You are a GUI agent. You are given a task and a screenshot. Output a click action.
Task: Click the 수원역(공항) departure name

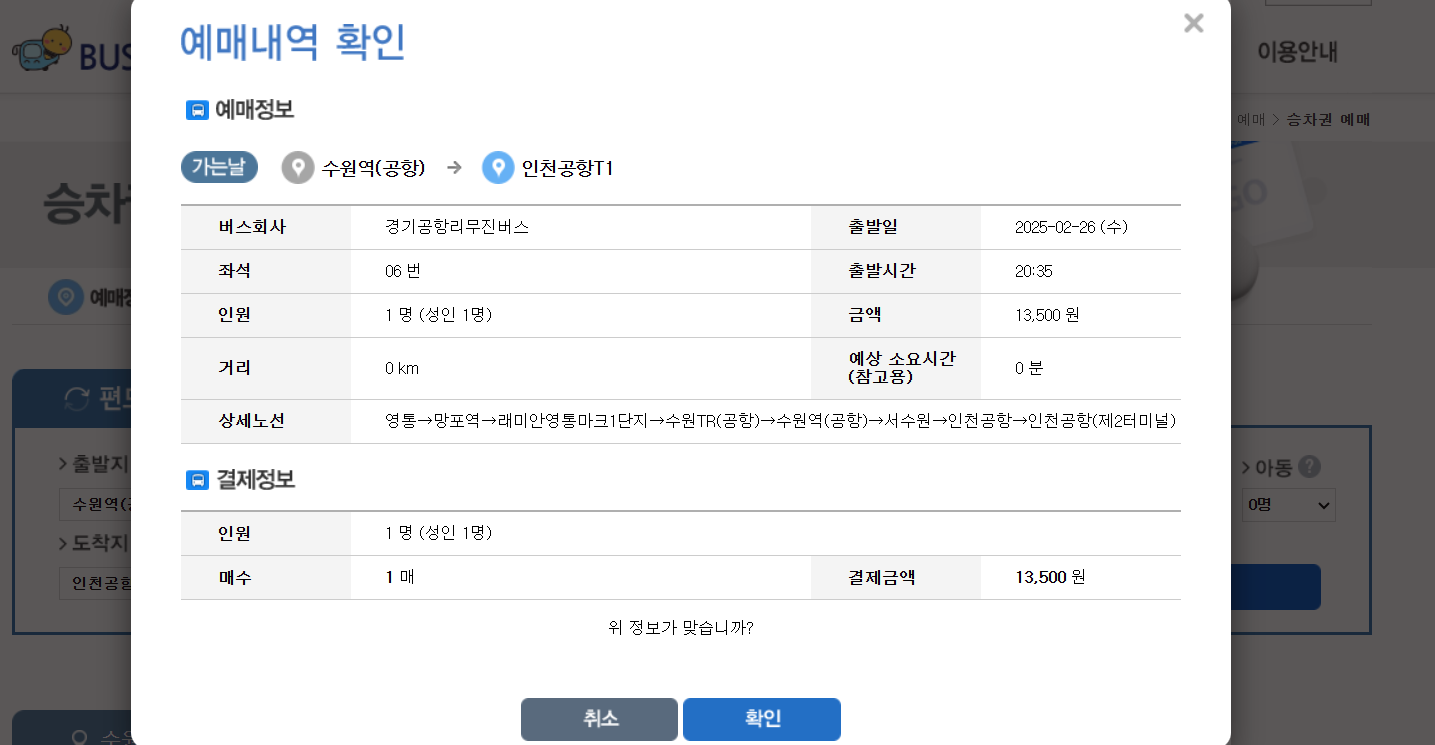pos(374,168)
